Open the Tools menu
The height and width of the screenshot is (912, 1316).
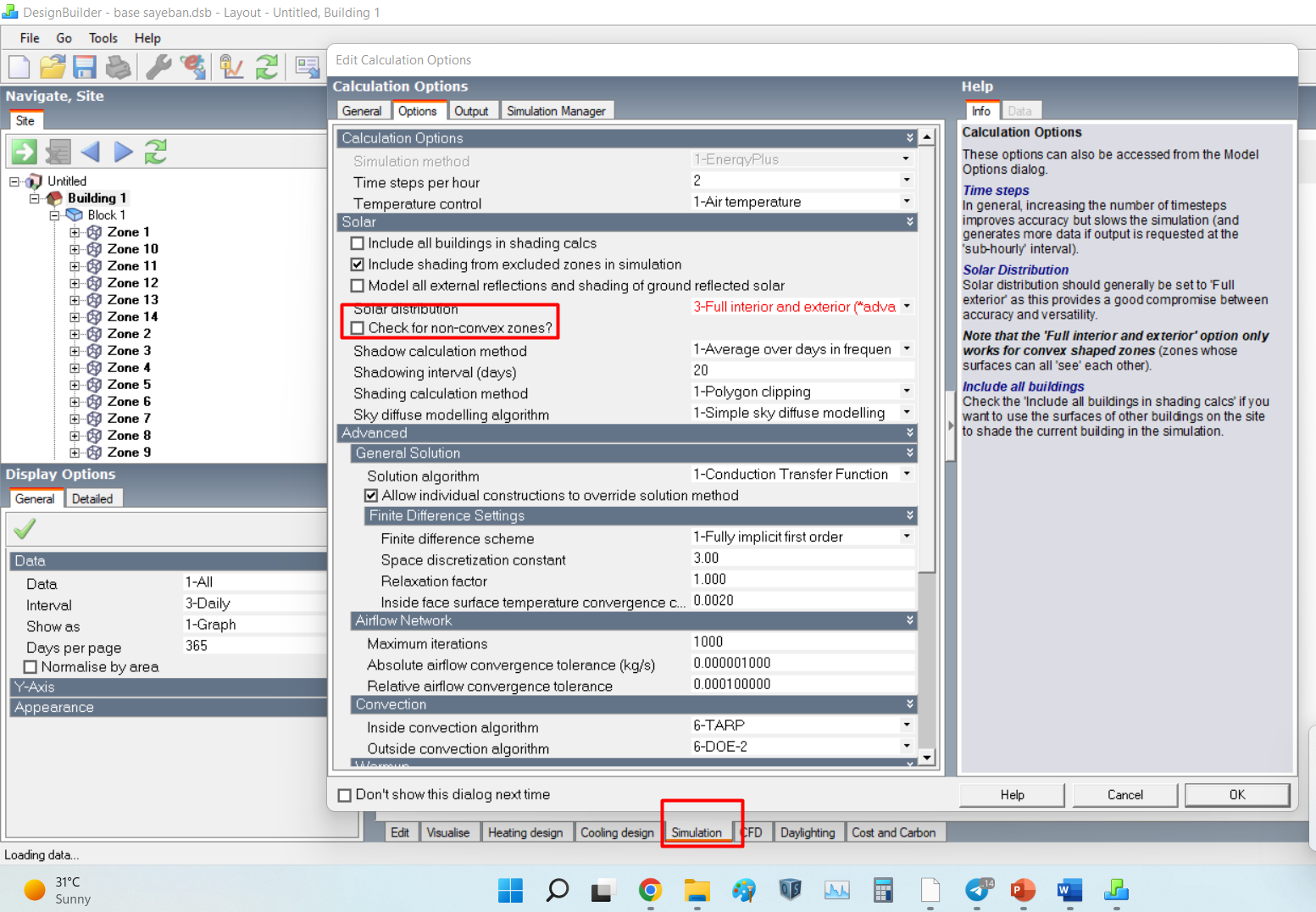pos(103,38)
